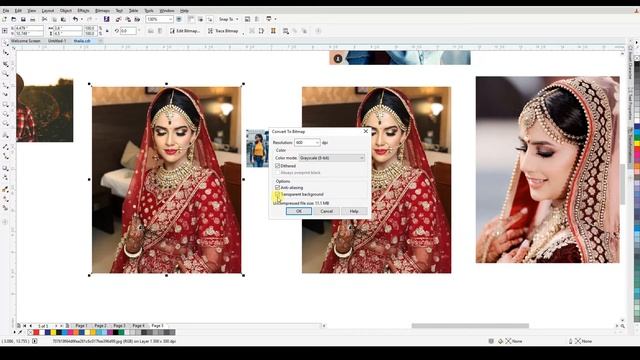Viewport: 640px width, 360px height.
Task: Click the Eyedropper icon beside color palette
Action: [x=20, y=332]
